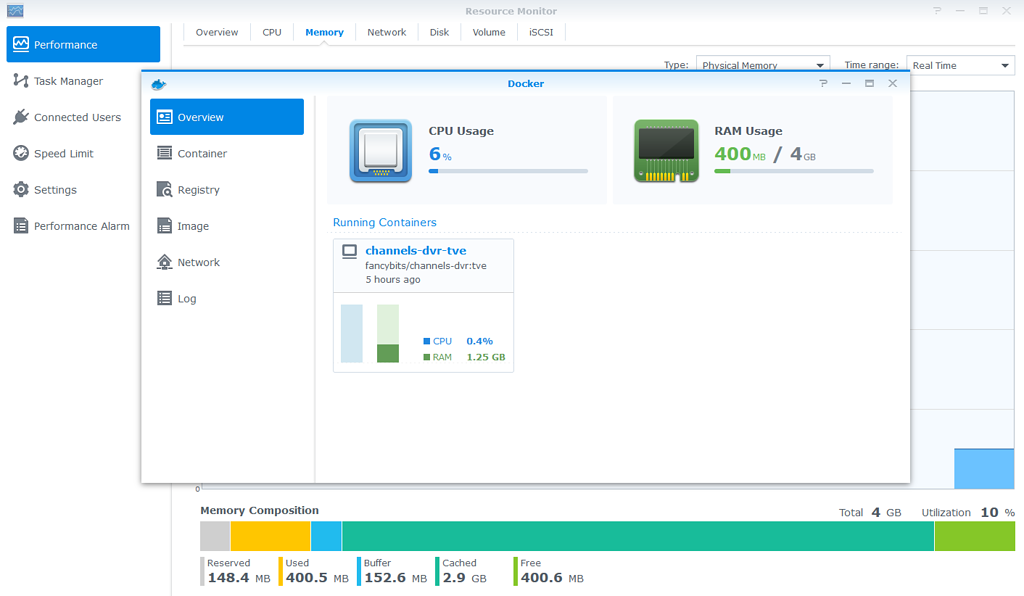The width and height of the screenshot is (1024, 596).
Task: Switch to the CPU tab
Action: [271, 31]
